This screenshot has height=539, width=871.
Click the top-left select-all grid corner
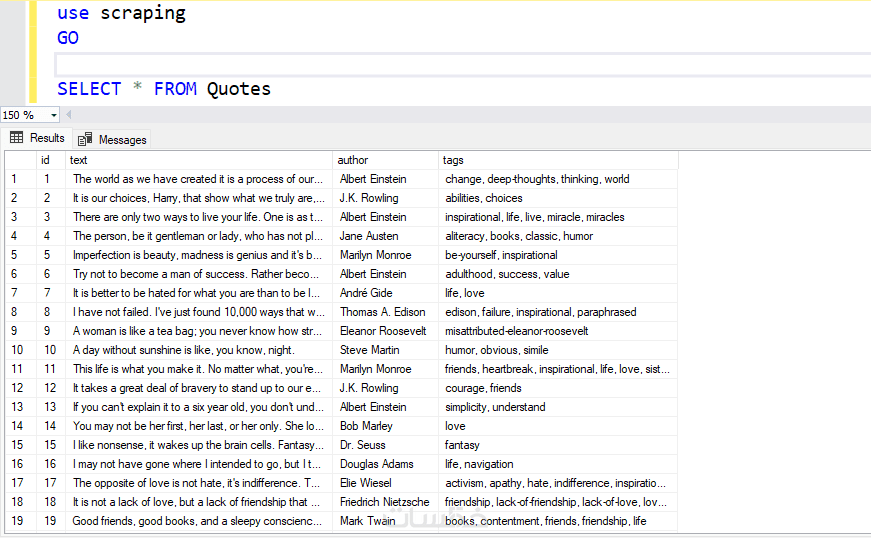[x=20, y=160]
